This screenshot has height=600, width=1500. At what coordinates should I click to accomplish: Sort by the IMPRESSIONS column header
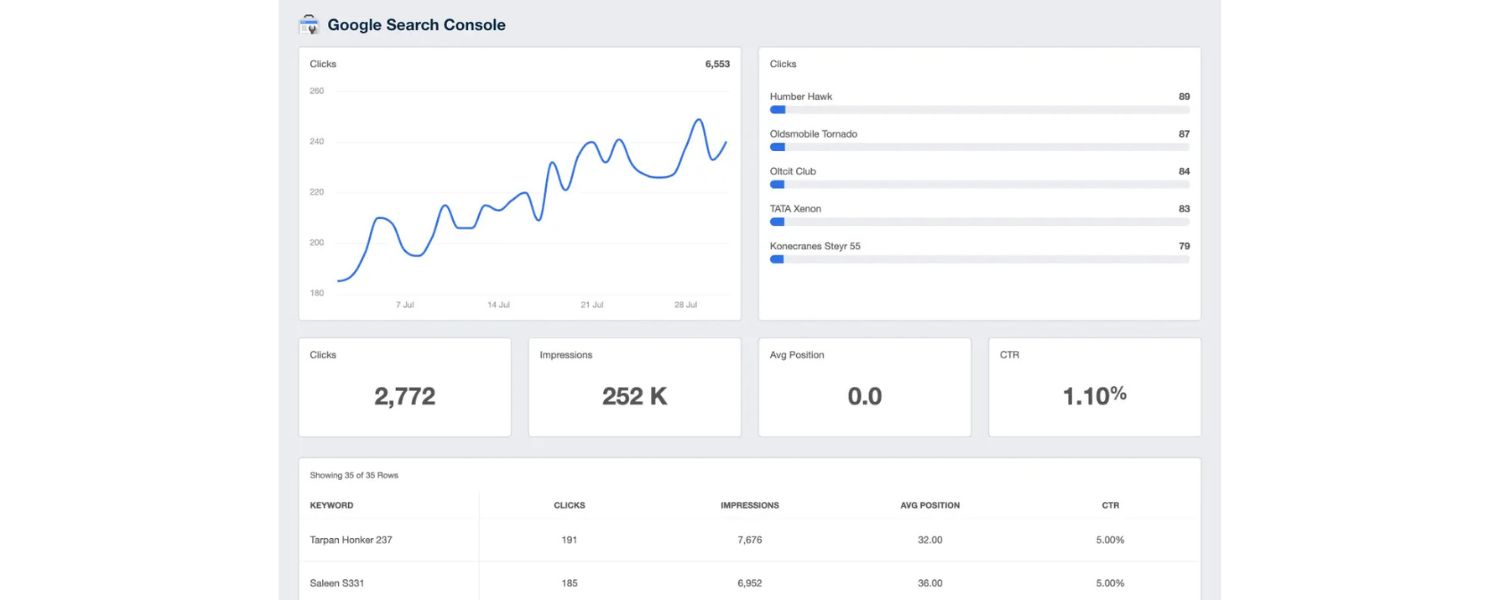pyautogui.click(x=750, y=505)
